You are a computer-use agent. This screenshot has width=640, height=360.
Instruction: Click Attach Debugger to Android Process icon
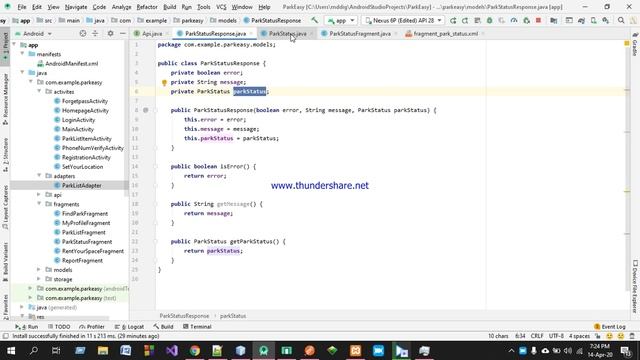[527, 20]
